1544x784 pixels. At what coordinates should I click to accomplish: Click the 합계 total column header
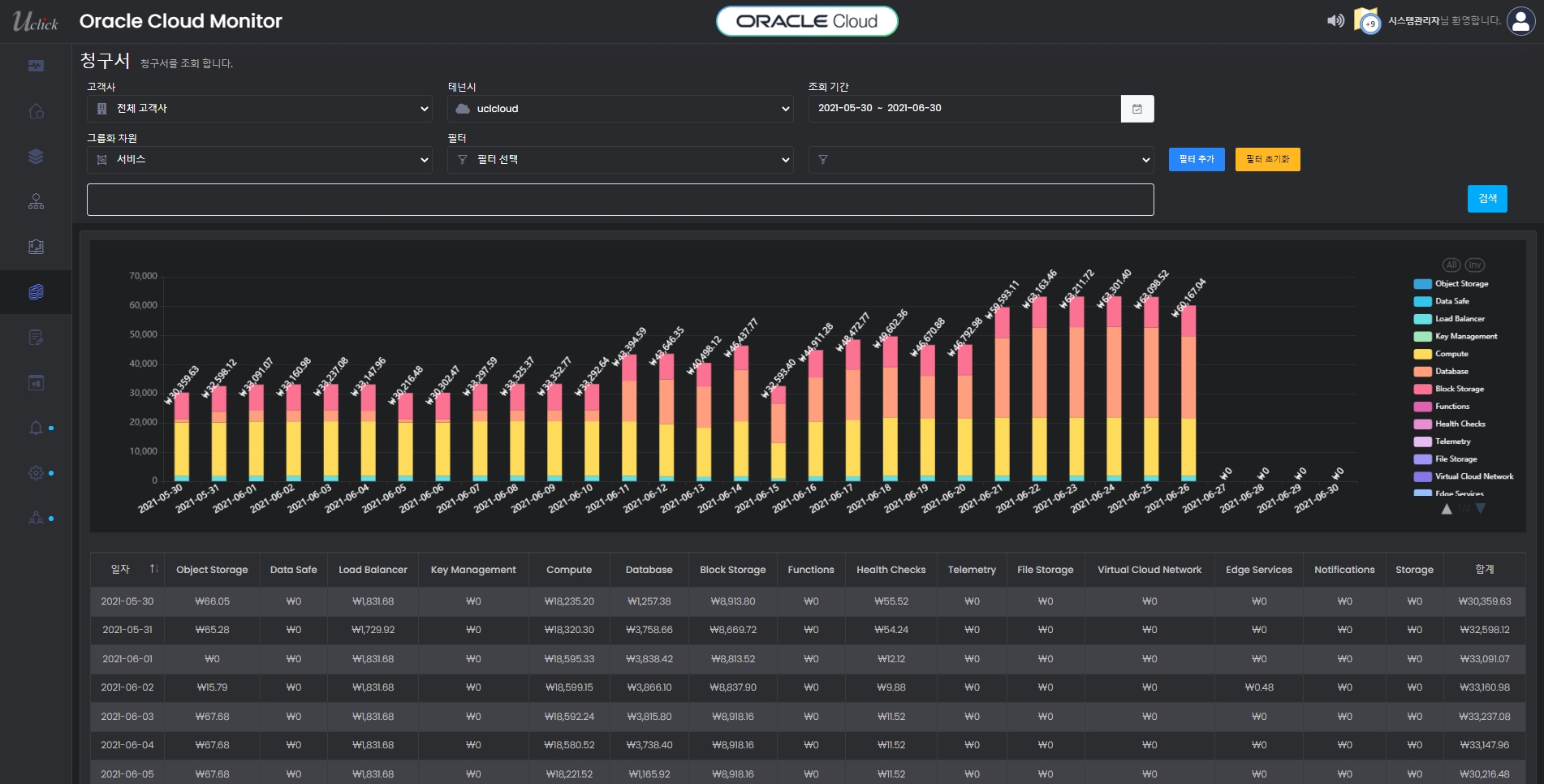pos(1484,570)
